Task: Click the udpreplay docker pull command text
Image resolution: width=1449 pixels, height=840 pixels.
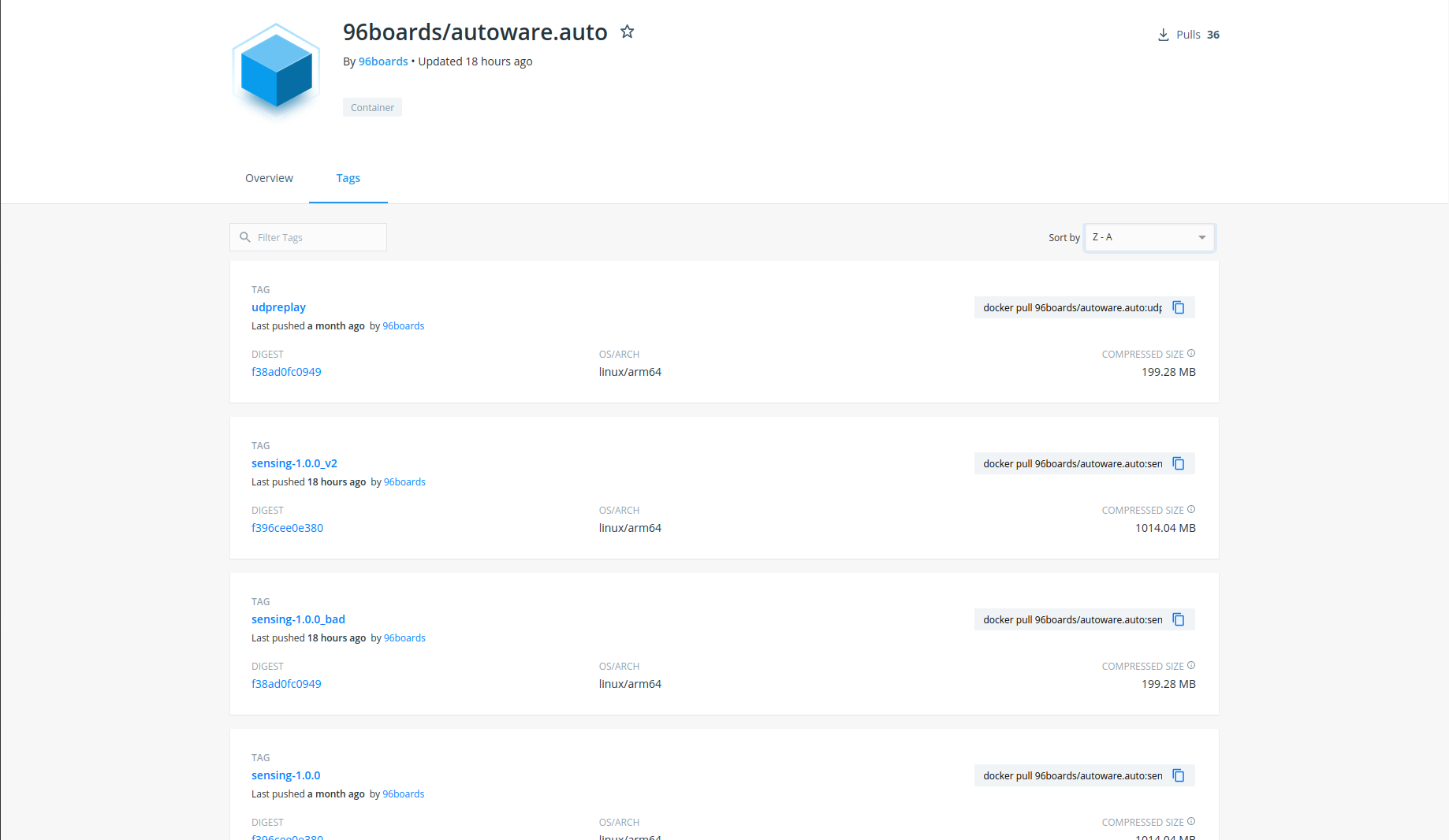Action: pyautogui.click(x=1071, y=307)
